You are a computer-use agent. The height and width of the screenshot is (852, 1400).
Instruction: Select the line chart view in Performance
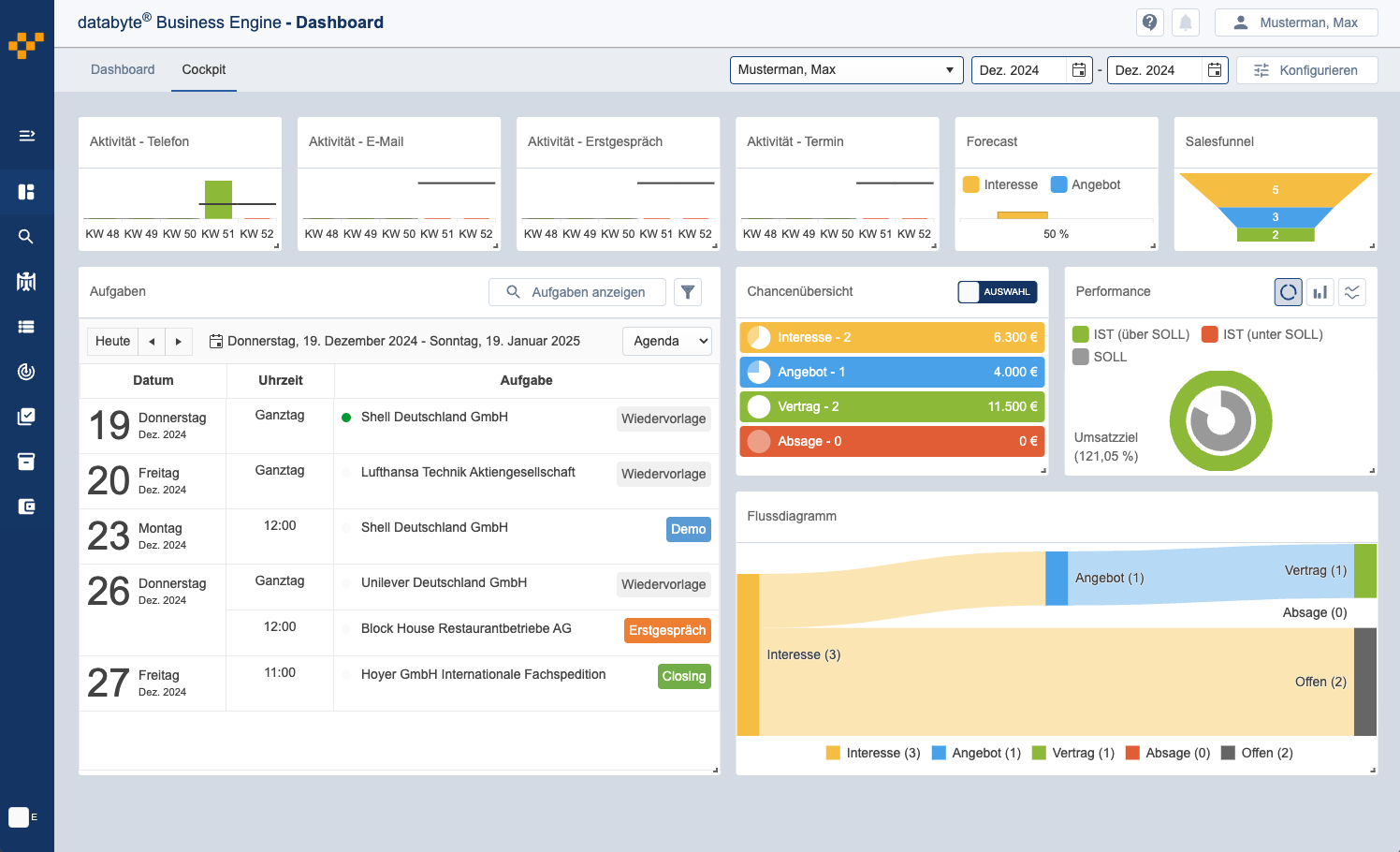1351,292
